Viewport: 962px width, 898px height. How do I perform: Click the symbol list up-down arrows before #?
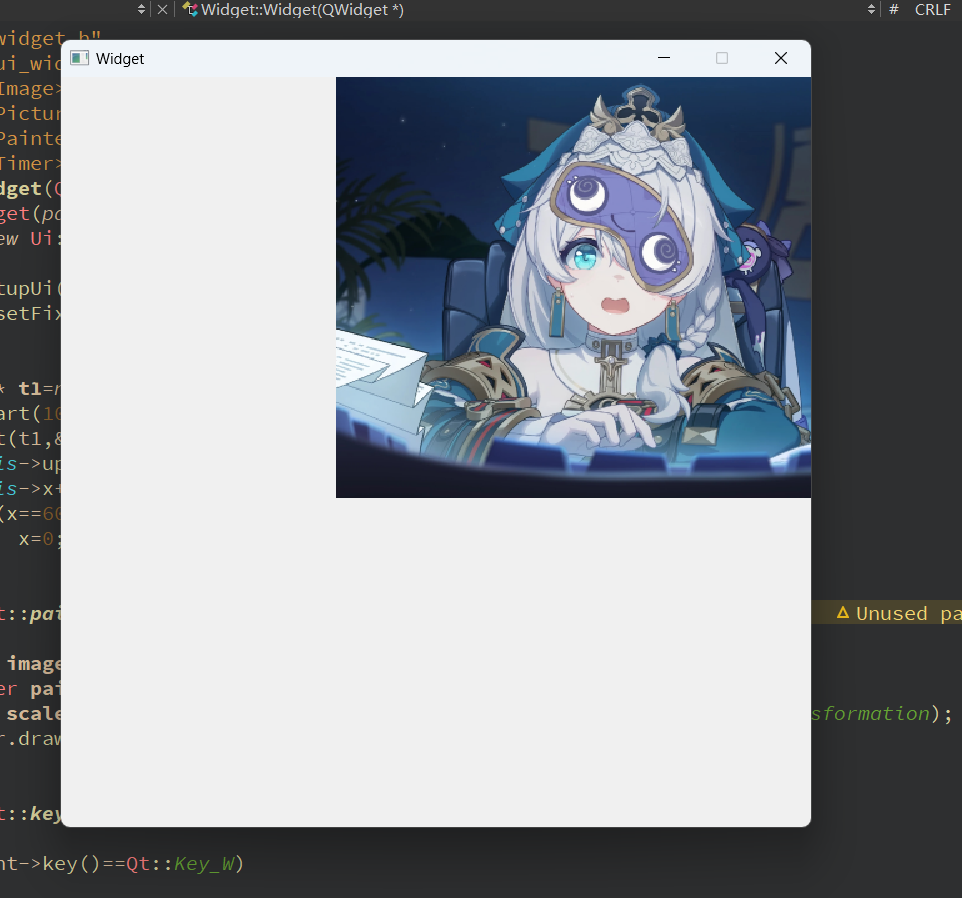[871, 10]
